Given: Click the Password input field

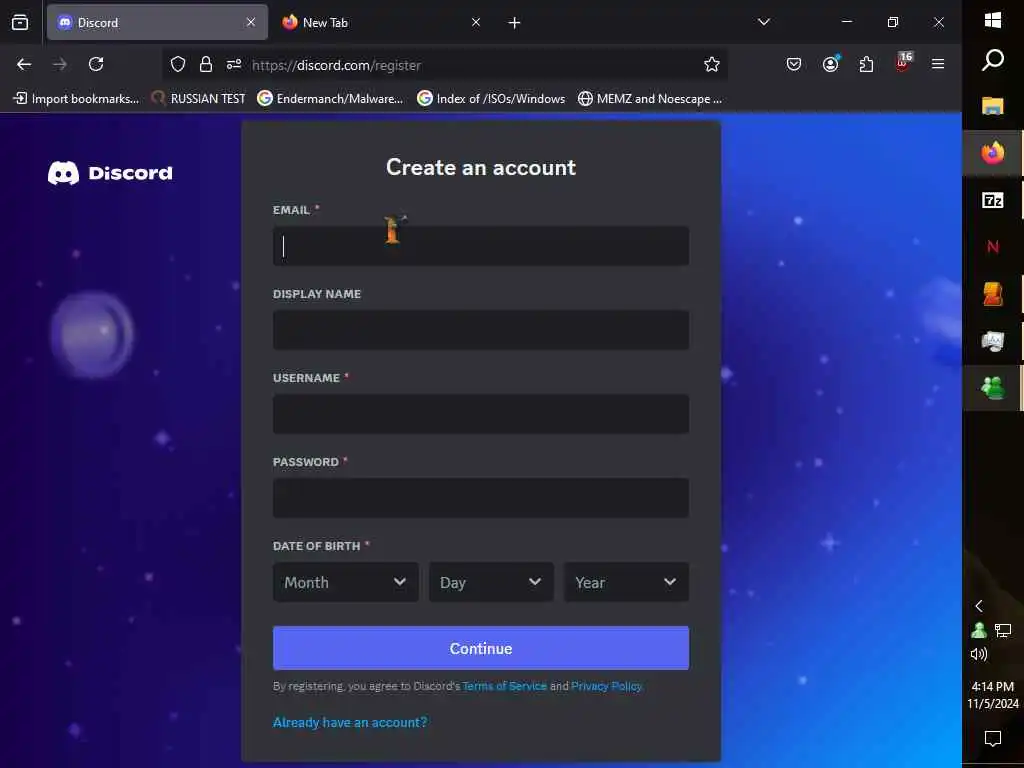Looking at the screenshot, I should click(481, 498).
